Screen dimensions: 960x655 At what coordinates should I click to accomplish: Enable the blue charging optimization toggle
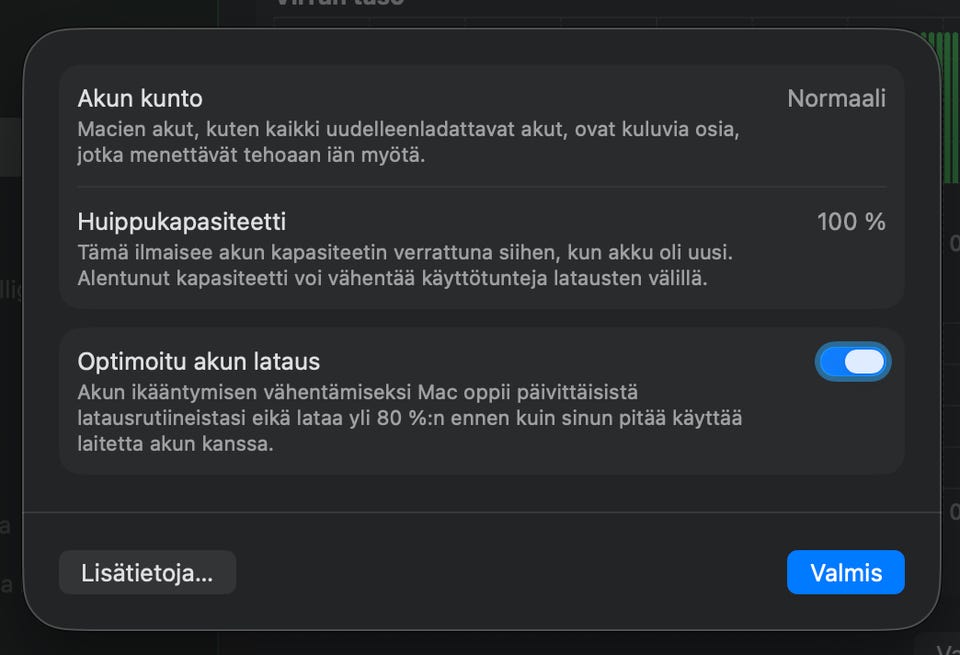click(x=852, y=361)
